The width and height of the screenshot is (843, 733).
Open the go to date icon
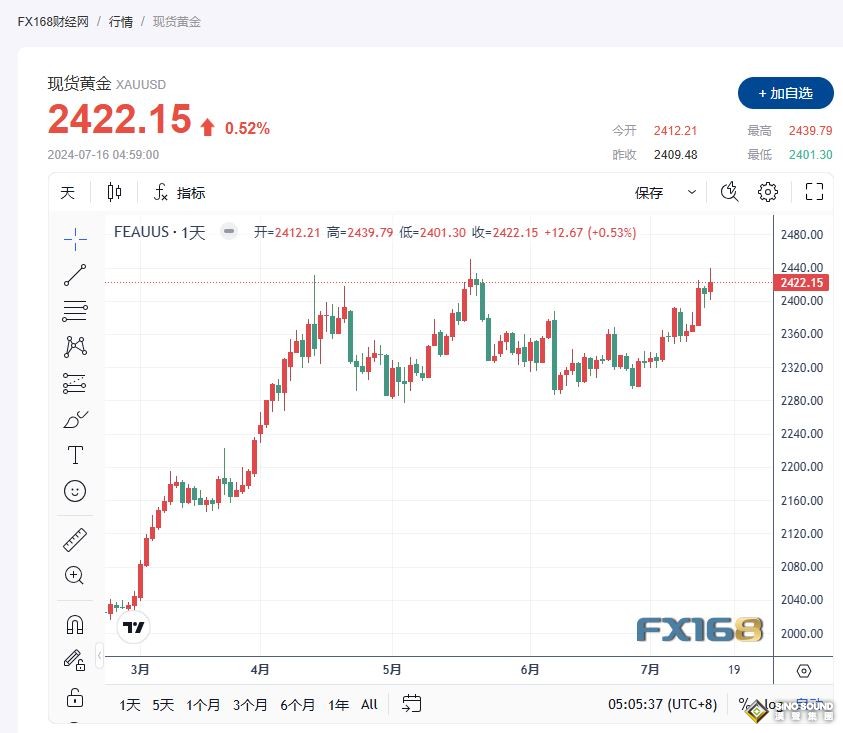412,703
